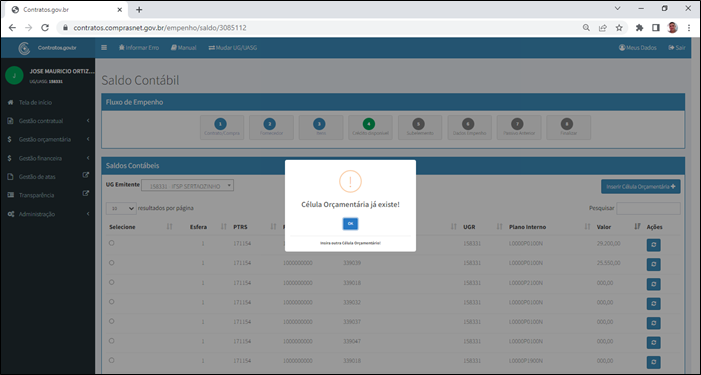Select radio for row with 339047
Viewport: 701px width, 375px height.
click(111, 341)
